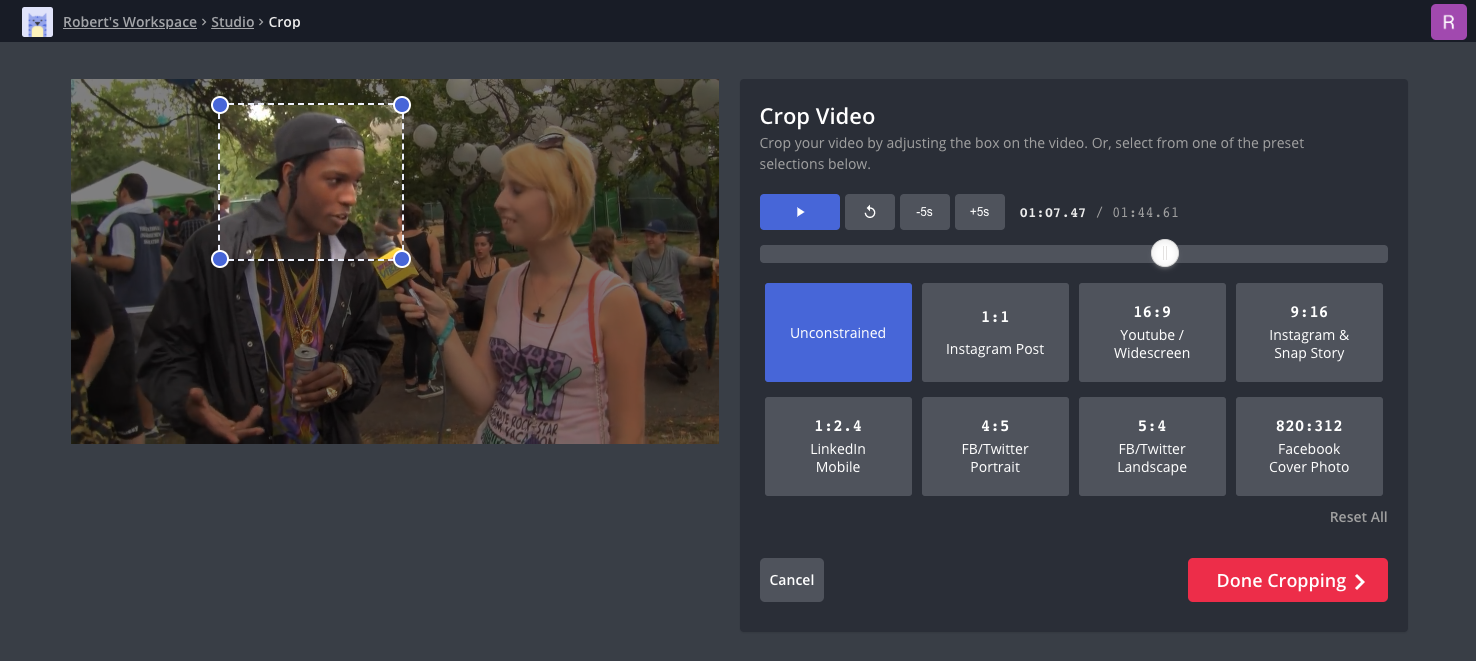Screen dimensions: 1476x661
Task: Select the Unconstrained crop preset
Action: (838, 333)
